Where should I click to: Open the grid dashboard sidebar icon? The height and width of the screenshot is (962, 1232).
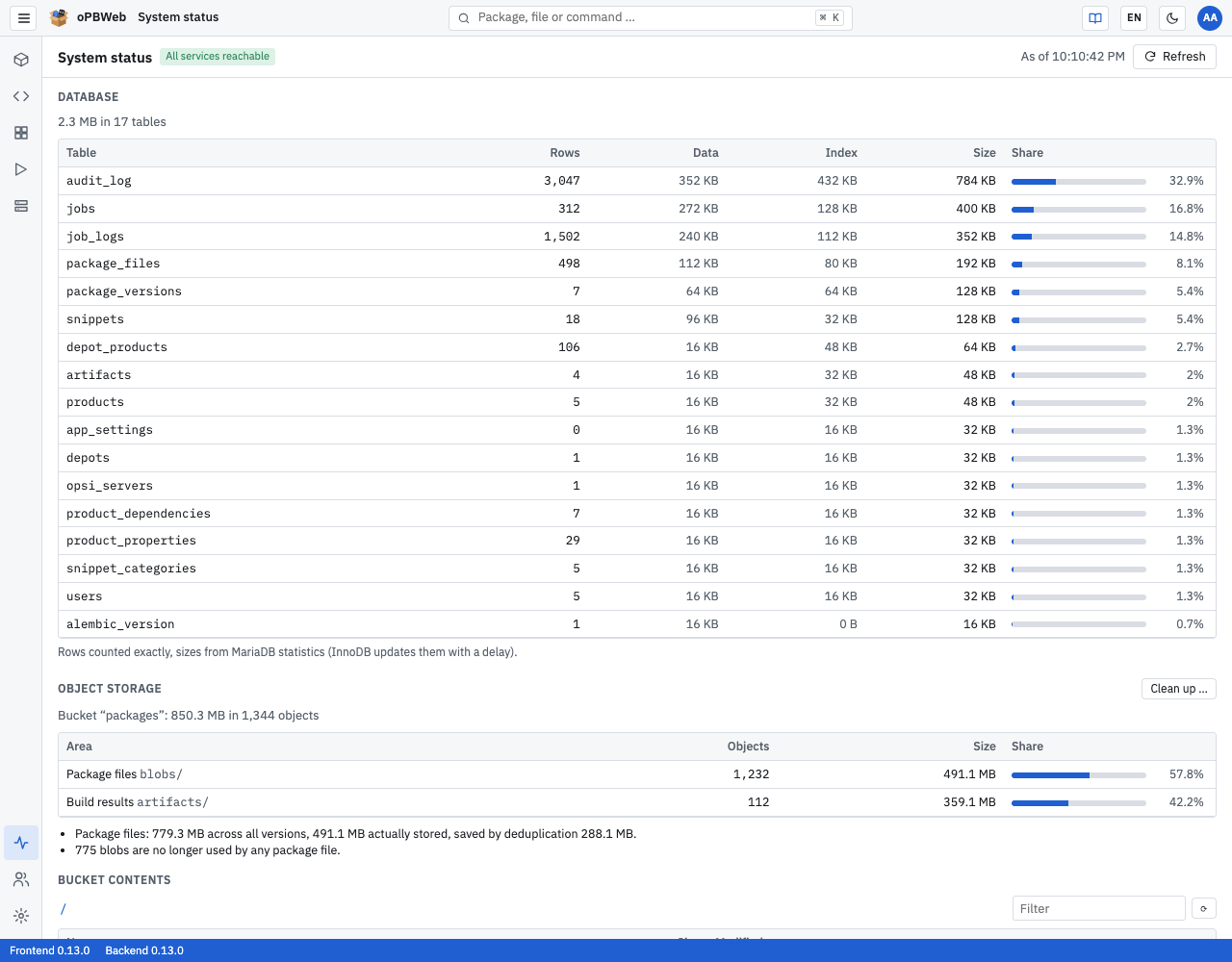coord(21,133)
